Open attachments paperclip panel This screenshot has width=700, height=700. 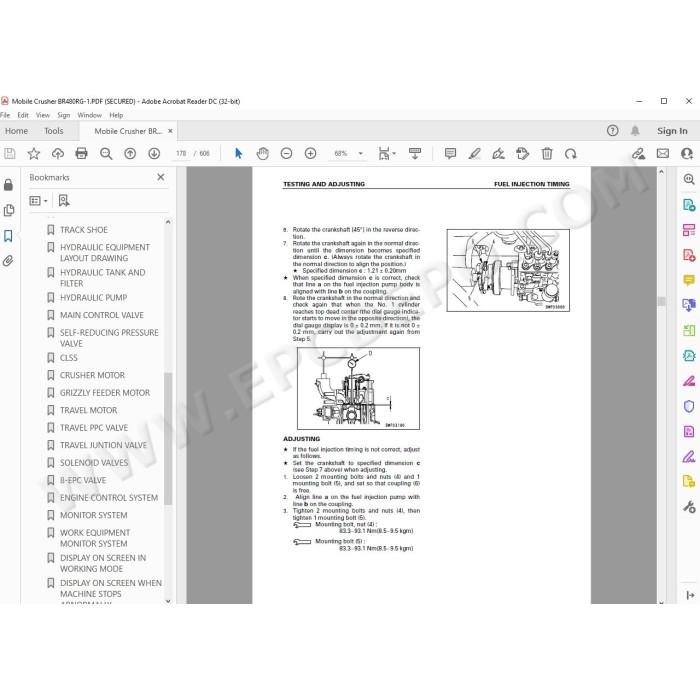point(8,261)
